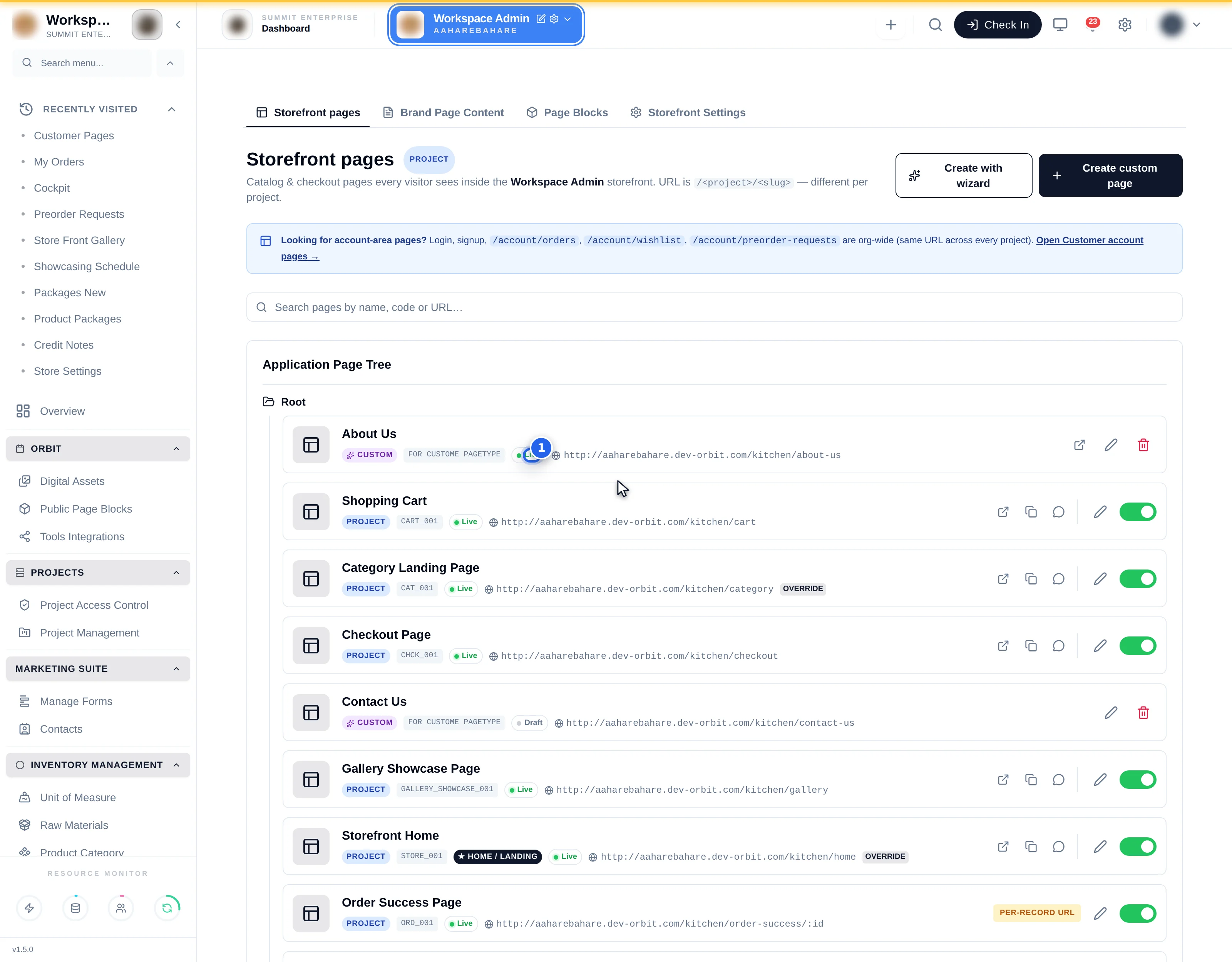Open the lightning resource monitor icon
Screen dimensions: 1232x962
tap(29, 908)
